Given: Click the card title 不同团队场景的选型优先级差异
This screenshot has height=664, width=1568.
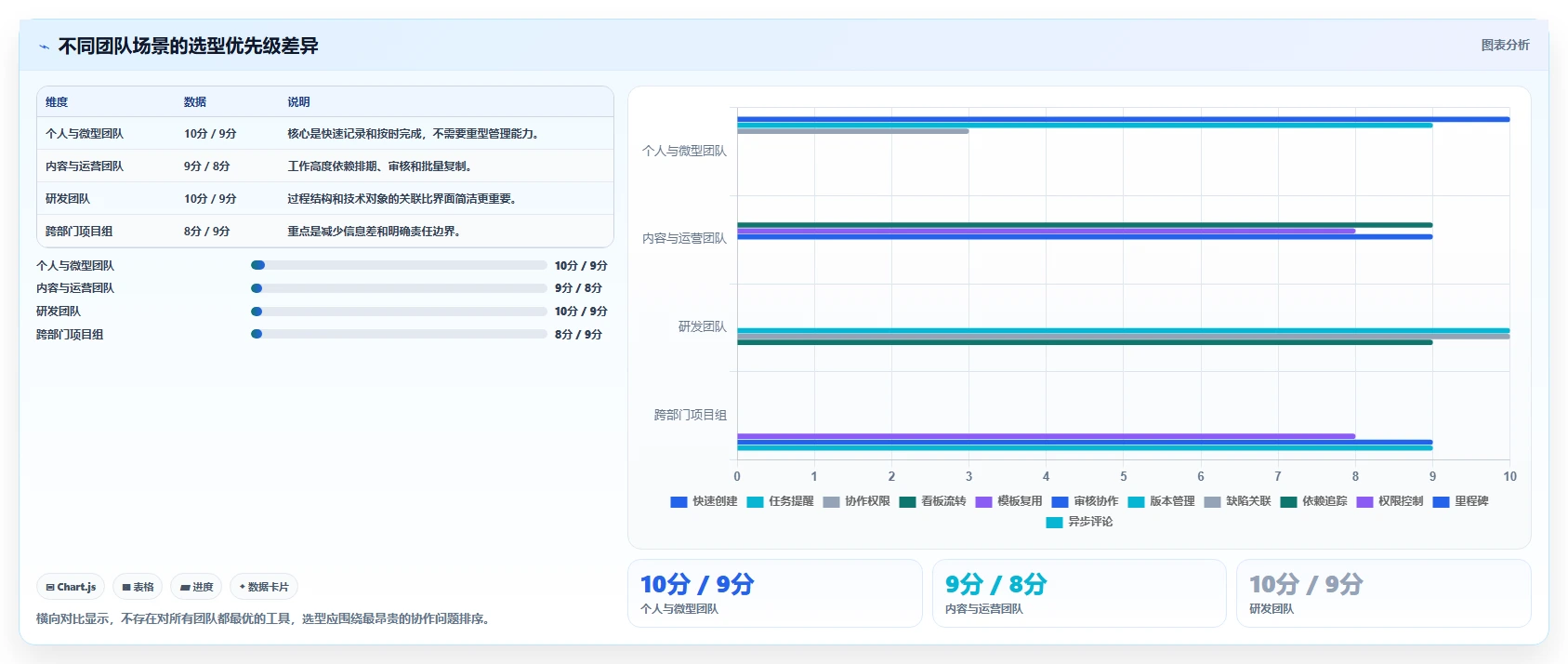Looking at the screenshot, I should (188, 46).
